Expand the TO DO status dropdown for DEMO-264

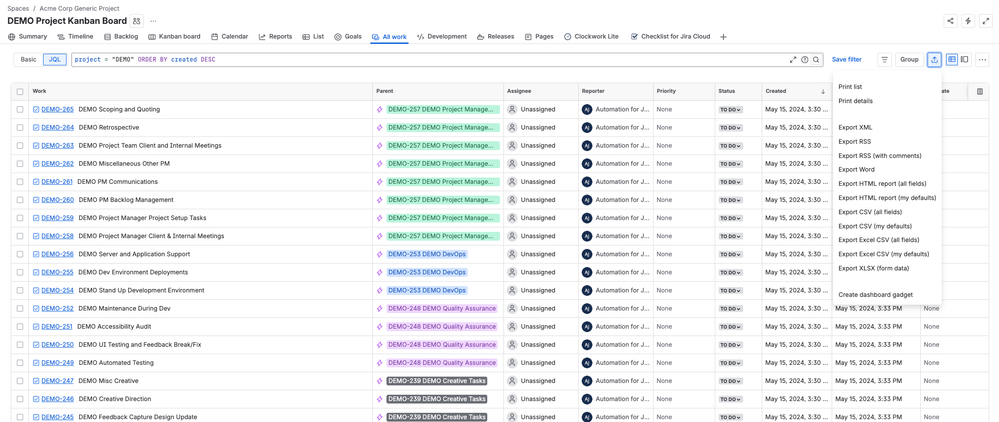point(730,128)
